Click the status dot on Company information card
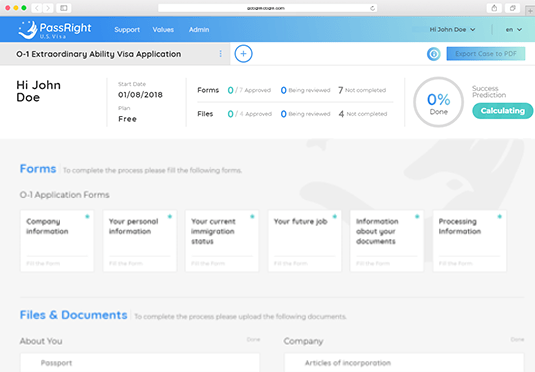Viewport: 535px width, 372px height. (x=87, y=216)
